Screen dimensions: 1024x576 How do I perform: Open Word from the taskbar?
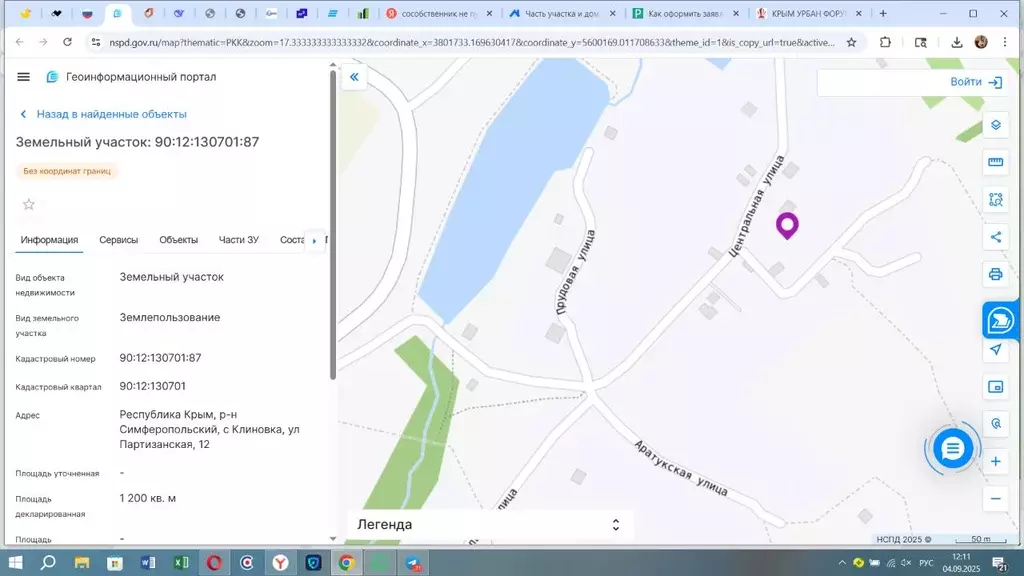(148, 562)
